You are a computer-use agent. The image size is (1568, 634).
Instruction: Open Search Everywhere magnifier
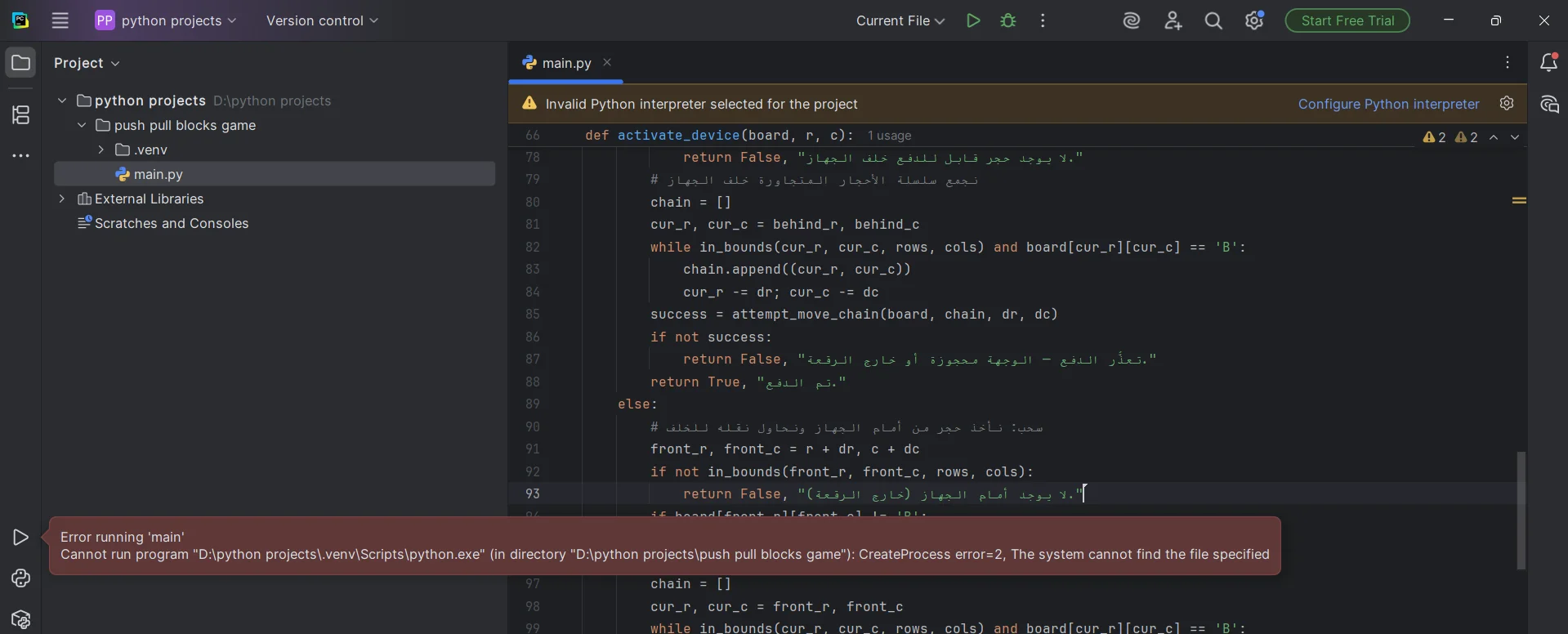(x=1214, y=20)
